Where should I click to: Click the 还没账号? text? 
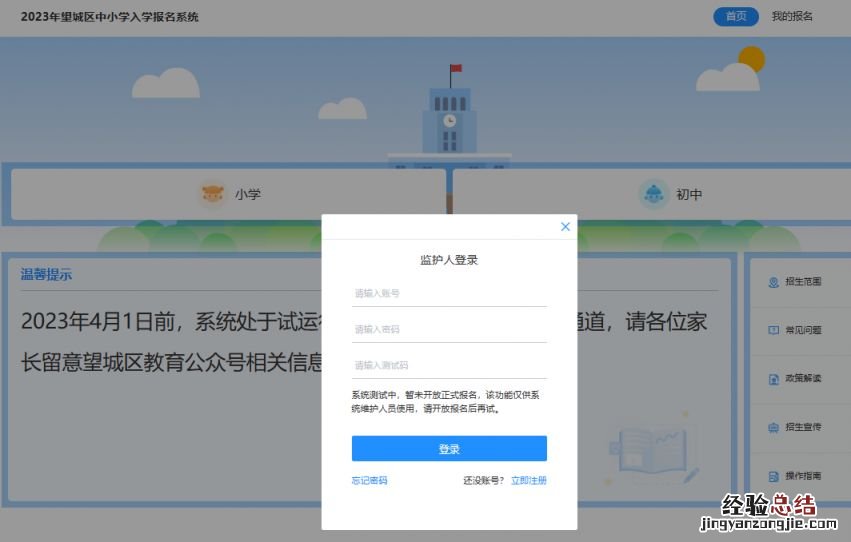point(484,480)
